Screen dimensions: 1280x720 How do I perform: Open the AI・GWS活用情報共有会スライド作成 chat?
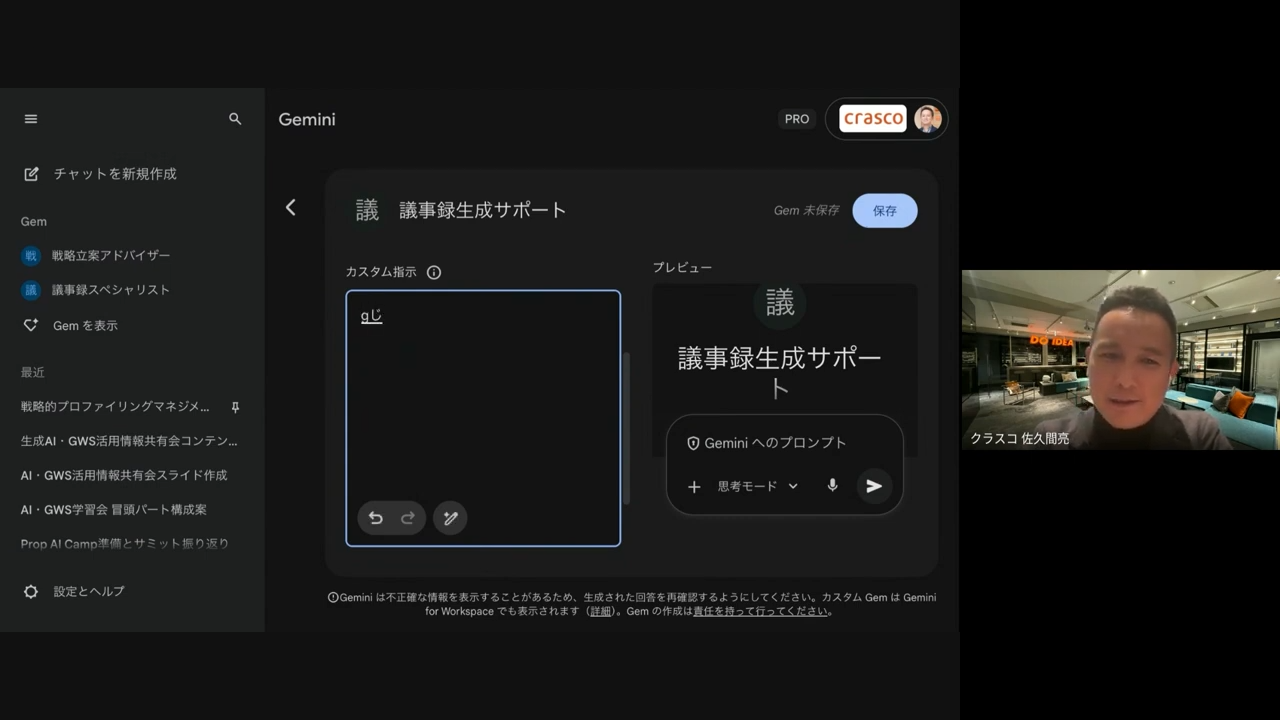tap(124, 476)
